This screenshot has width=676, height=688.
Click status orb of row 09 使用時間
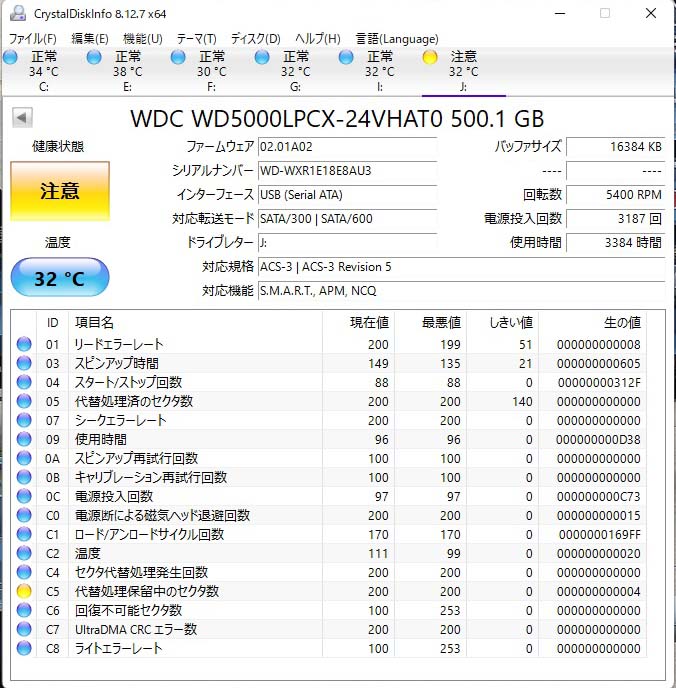coord(24,439)
